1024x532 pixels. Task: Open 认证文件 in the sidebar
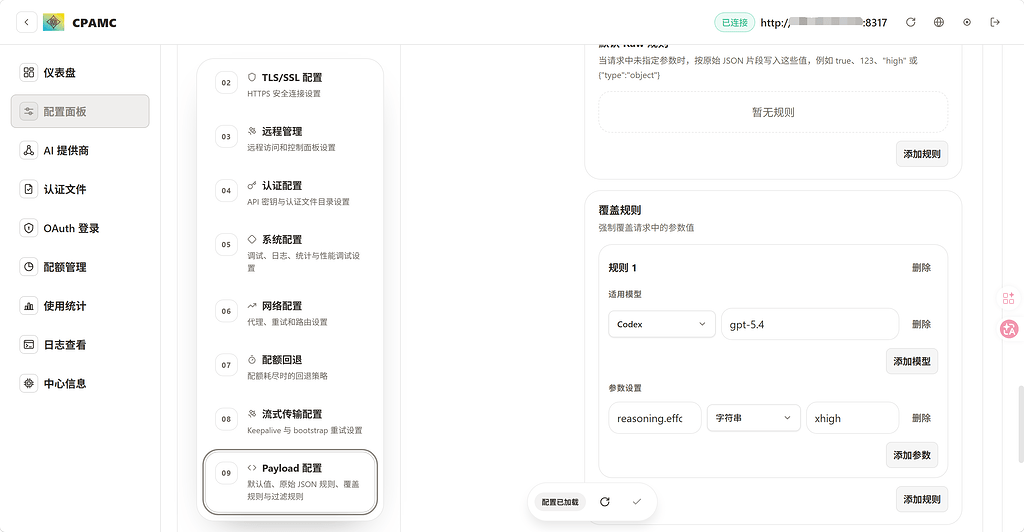point(80,189)
